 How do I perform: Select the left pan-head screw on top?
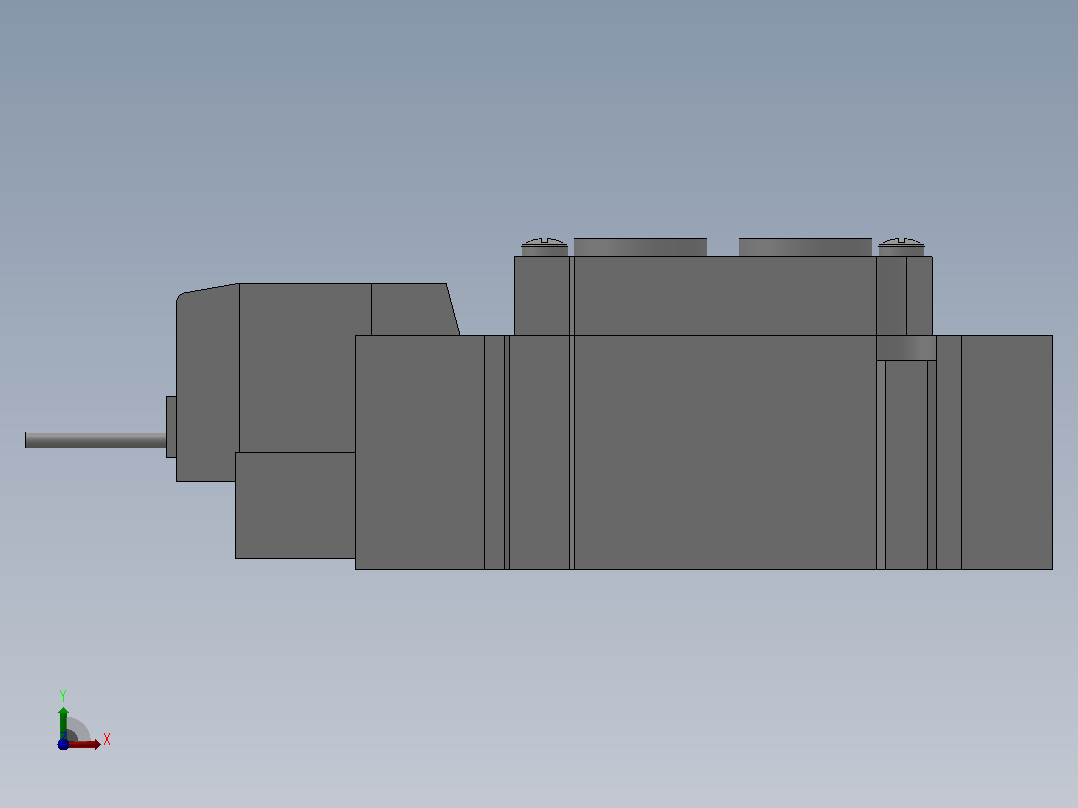(544, 247)
